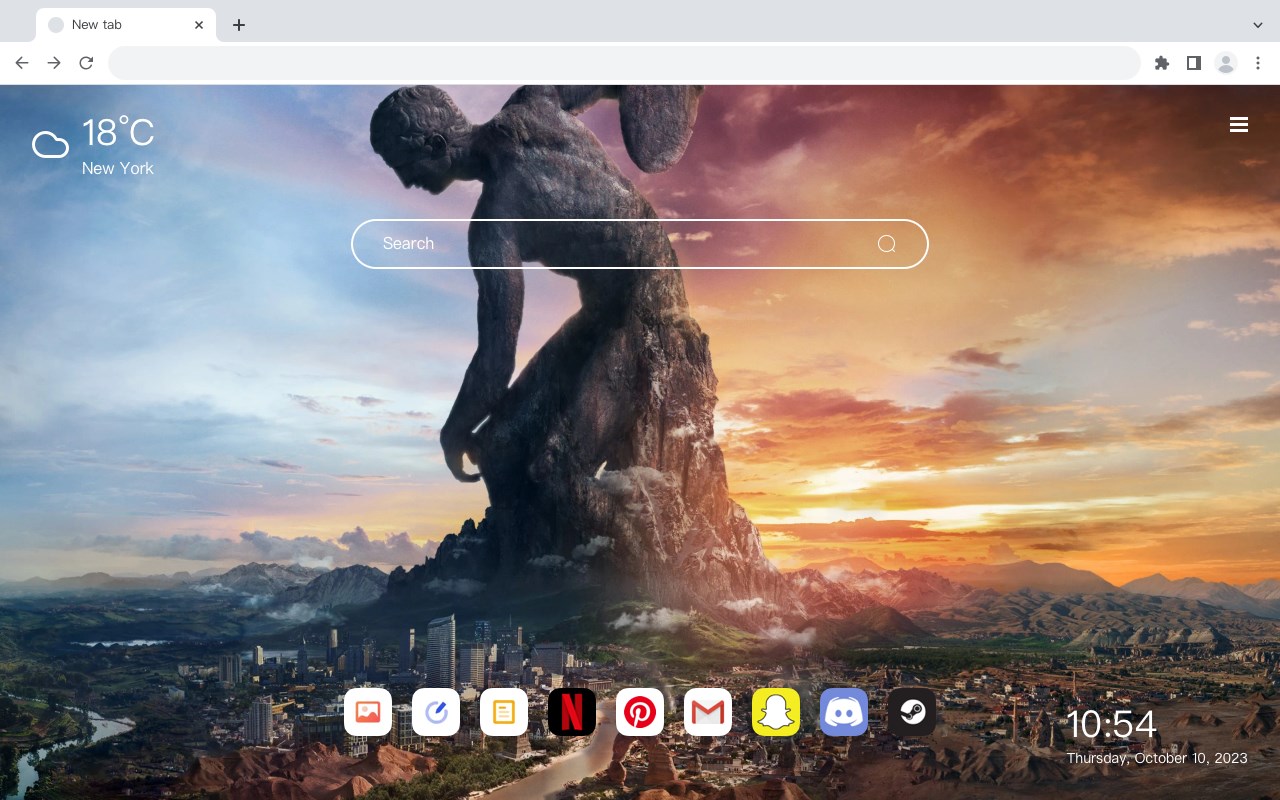Viewport: 1280px width, 800px height.
Task: Click the magnifier icon in search box
Action: [886, 244]
